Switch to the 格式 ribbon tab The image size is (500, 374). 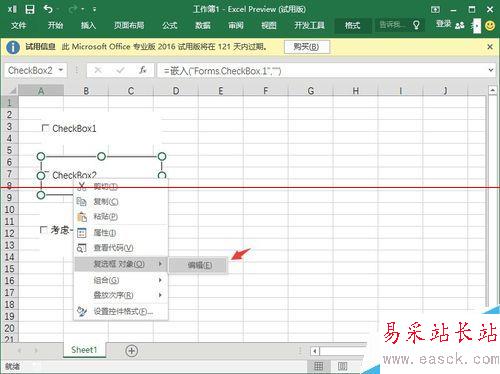coord(352,25)
